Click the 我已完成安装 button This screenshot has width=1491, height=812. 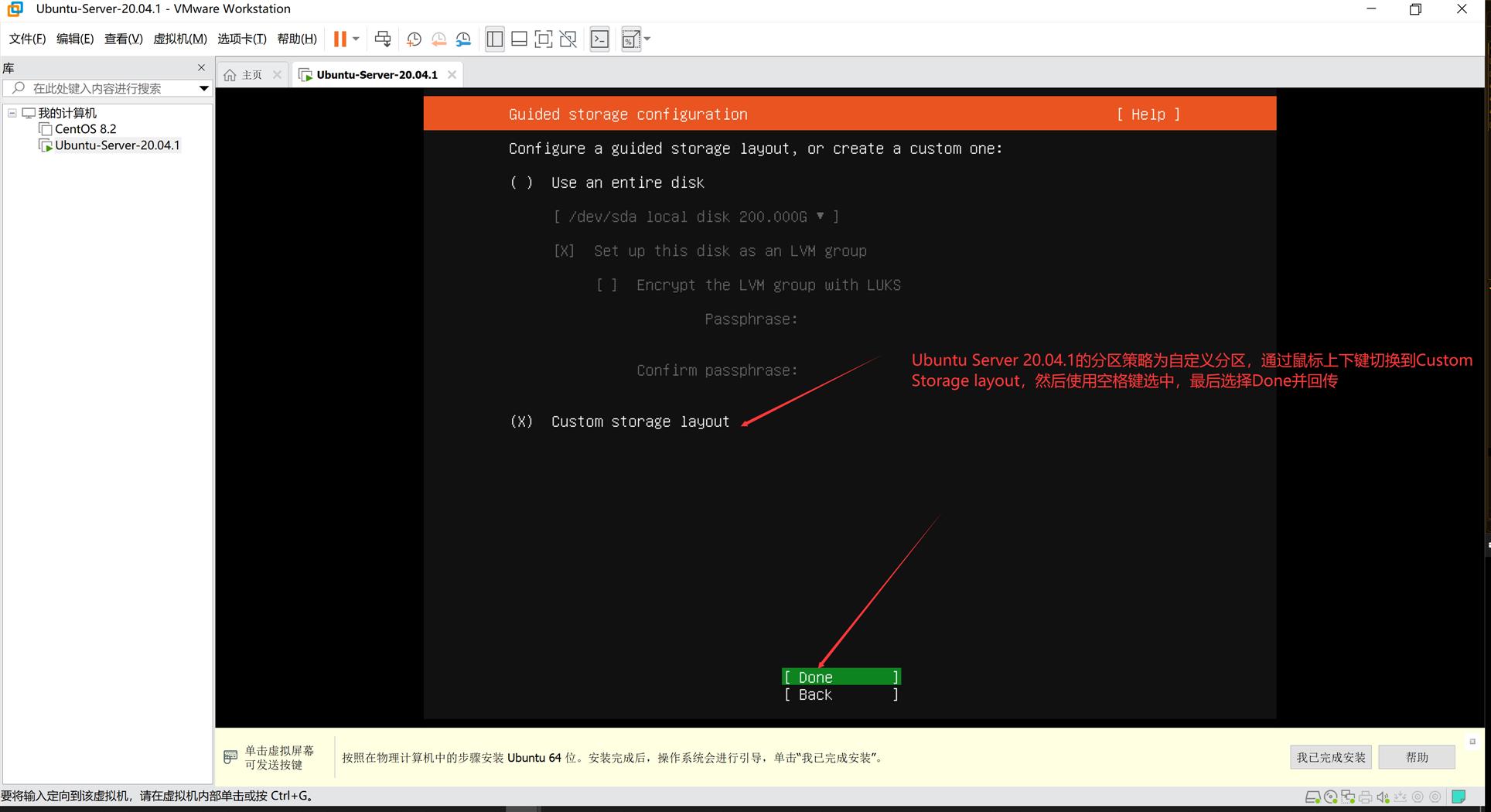tap(1331, 757)
